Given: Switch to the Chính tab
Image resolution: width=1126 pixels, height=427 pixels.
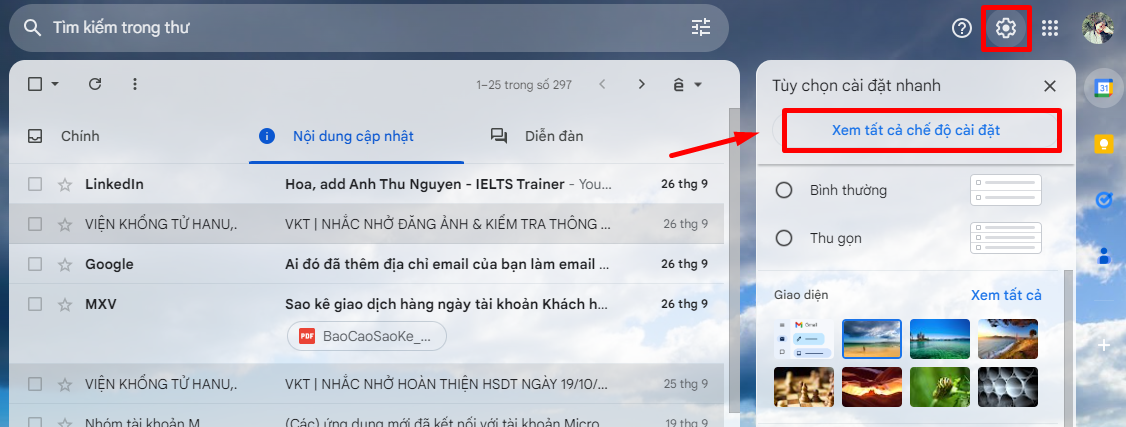Looking at the screenshot, I should click(80, 136).
